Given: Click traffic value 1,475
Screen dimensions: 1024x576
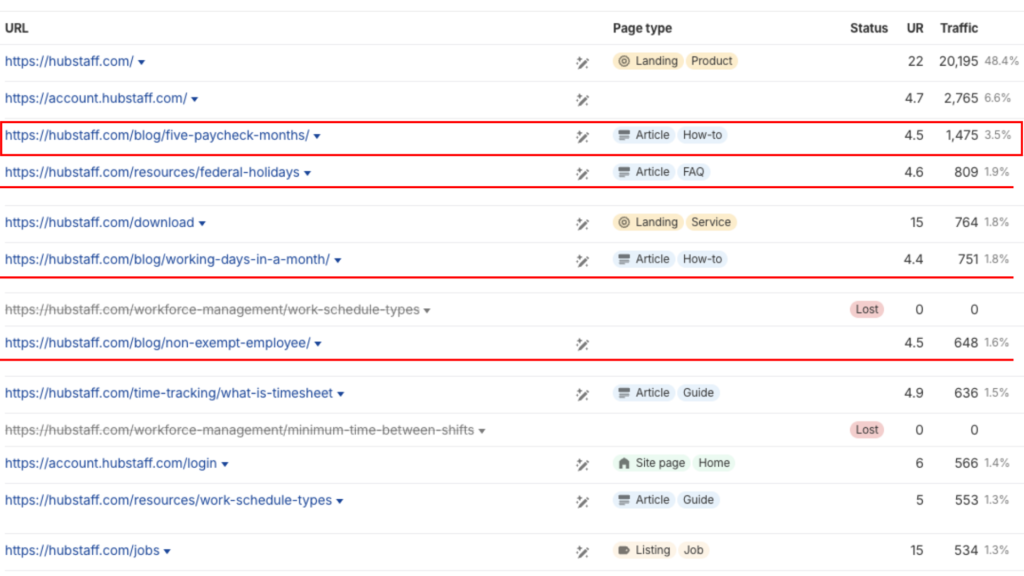Looking at the screenshot, I should point(961,135).
